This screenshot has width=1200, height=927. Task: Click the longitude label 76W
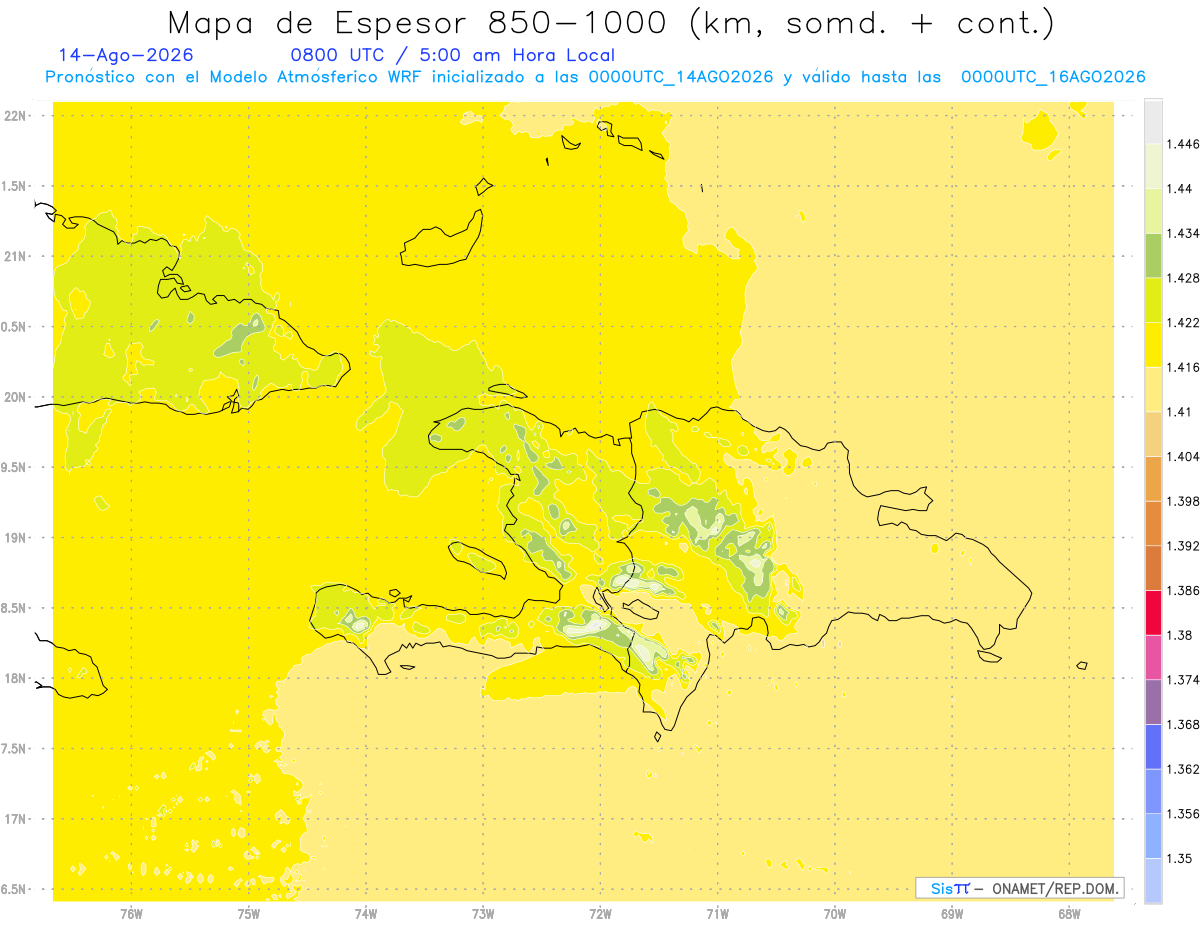point(131,914)
